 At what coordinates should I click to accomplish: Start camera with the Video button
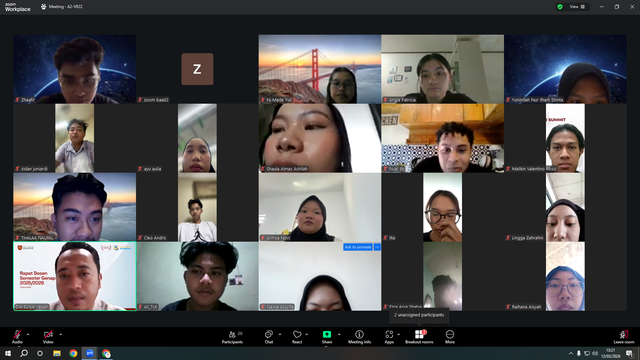tap(48, 337)
